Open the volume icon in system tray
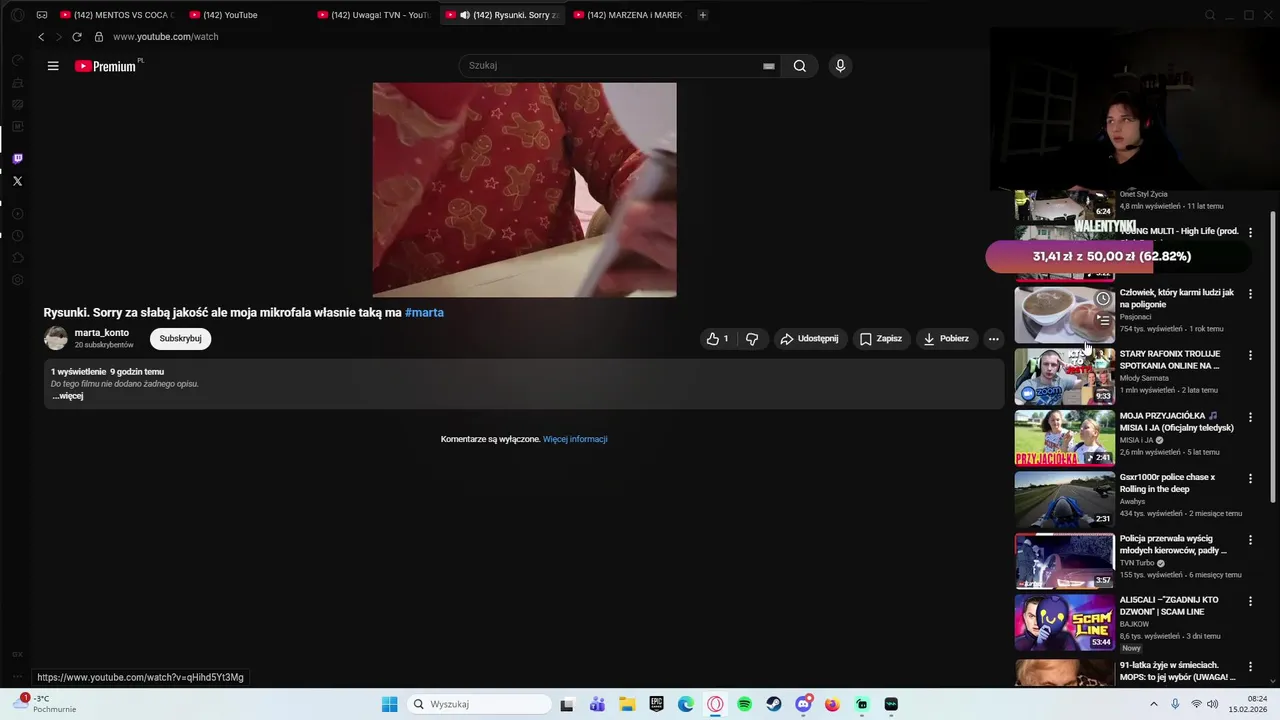1280x720 pixels. click(x=1213, y=704)
